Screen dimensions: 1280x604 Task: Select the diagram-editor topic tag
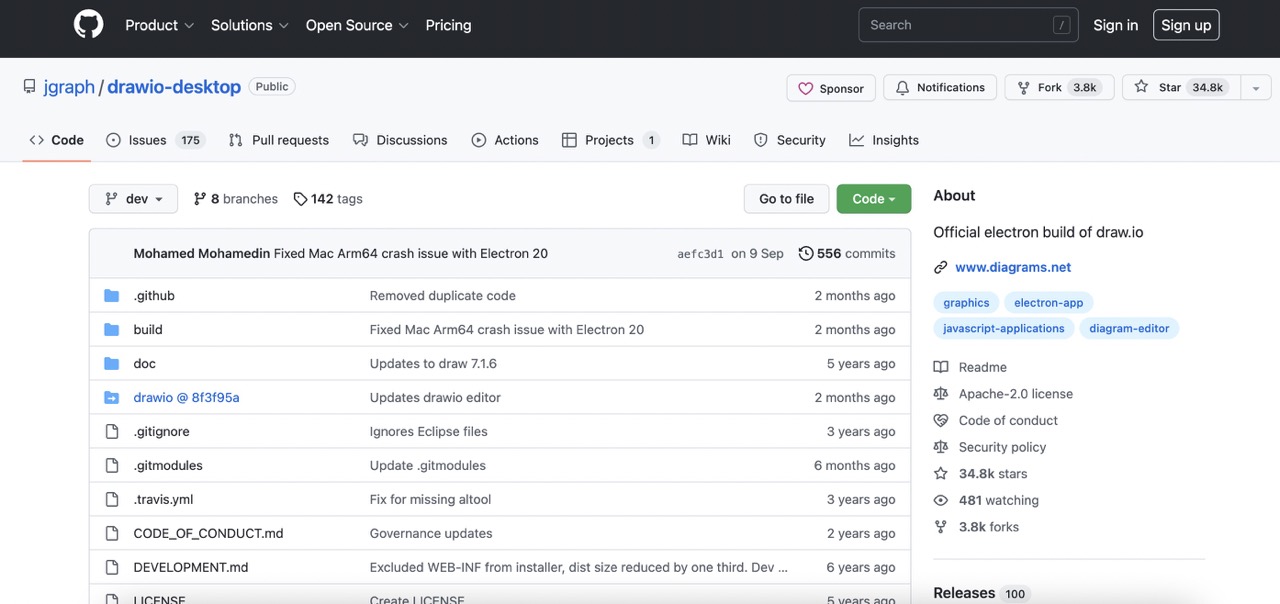point(1129,328)
